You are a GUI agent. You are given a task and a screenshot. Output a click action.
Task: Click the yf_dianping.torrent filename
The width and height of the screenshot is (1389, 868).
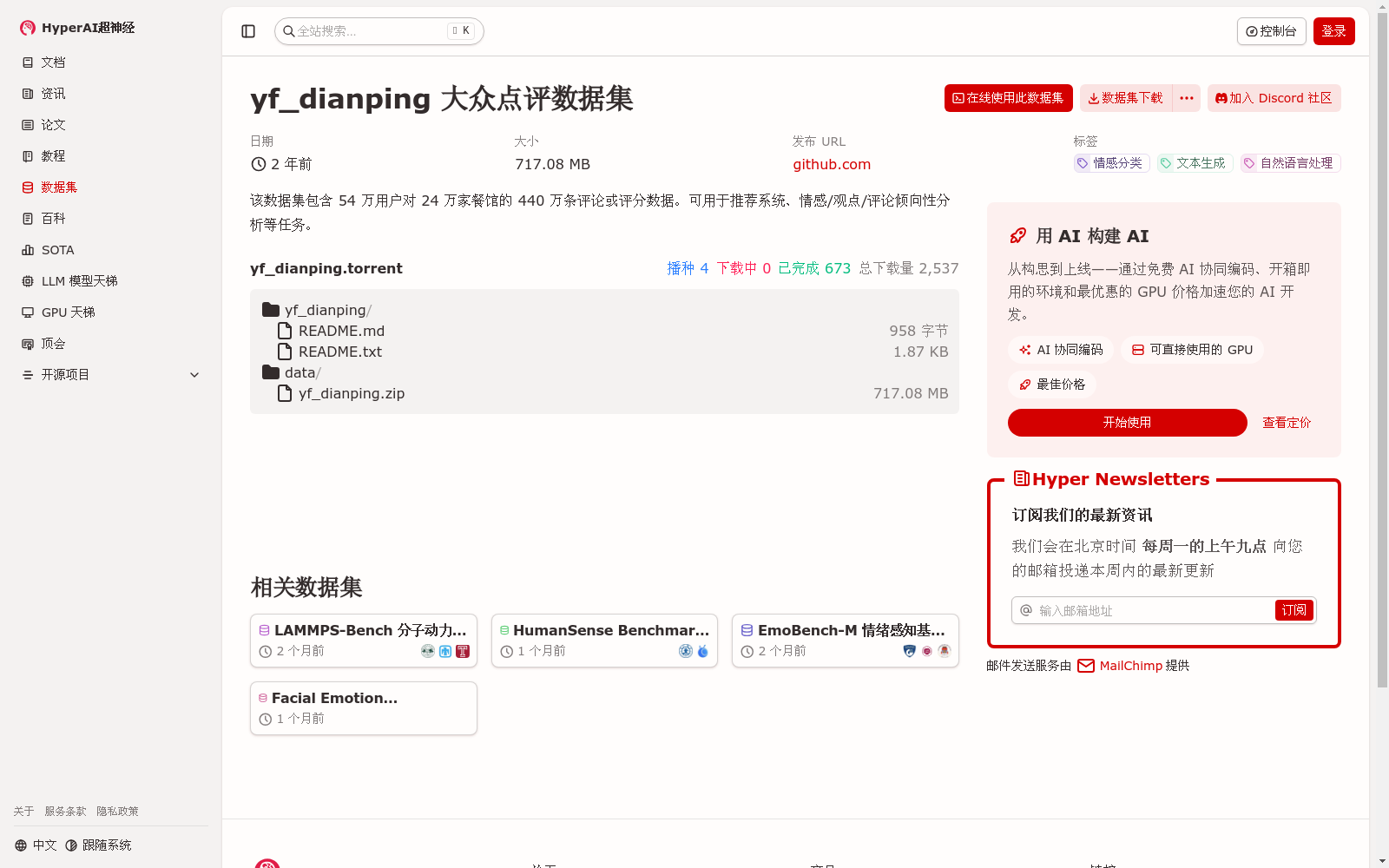(x=326, y=268)
